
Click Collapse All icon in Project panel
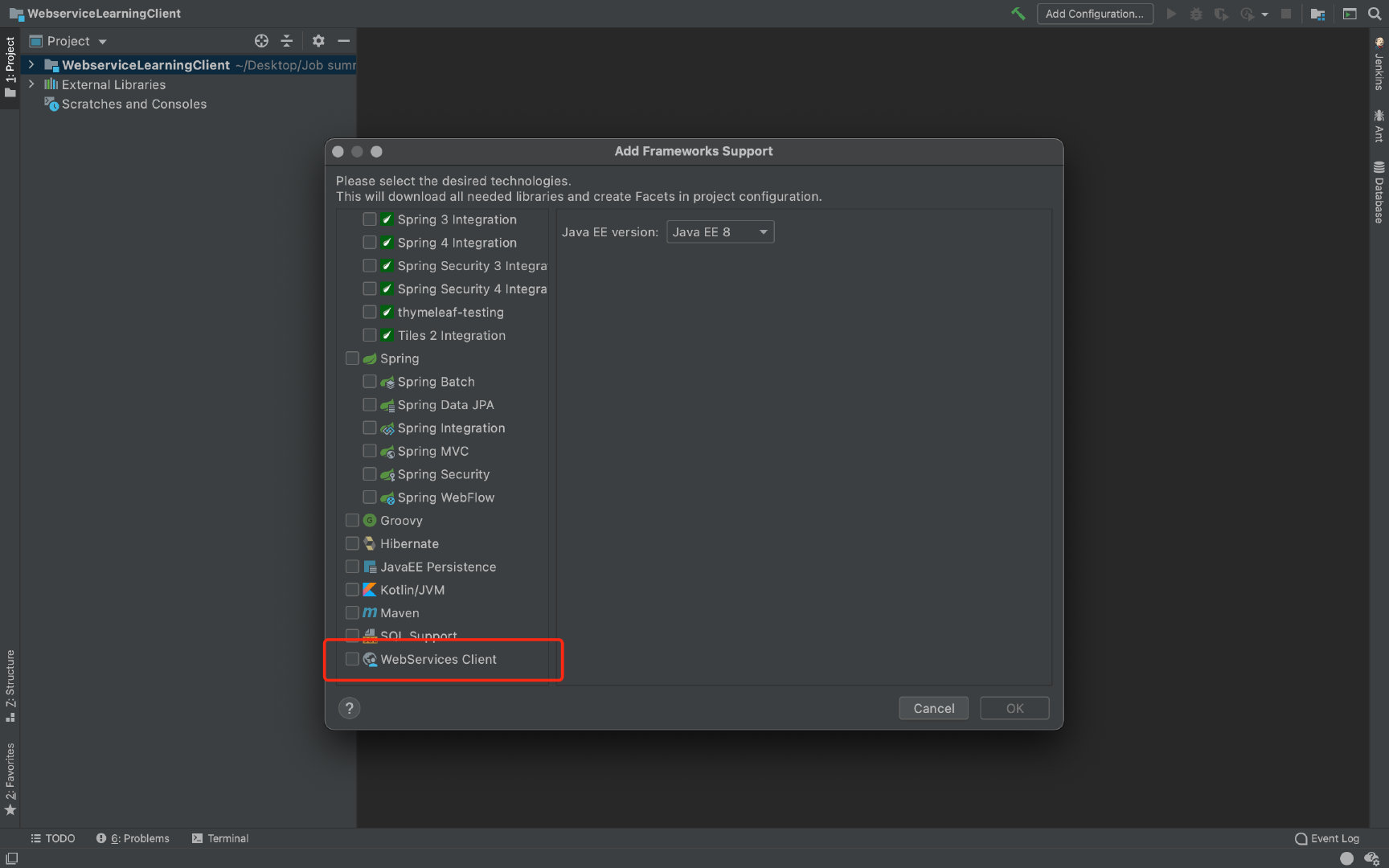point(287,41)
